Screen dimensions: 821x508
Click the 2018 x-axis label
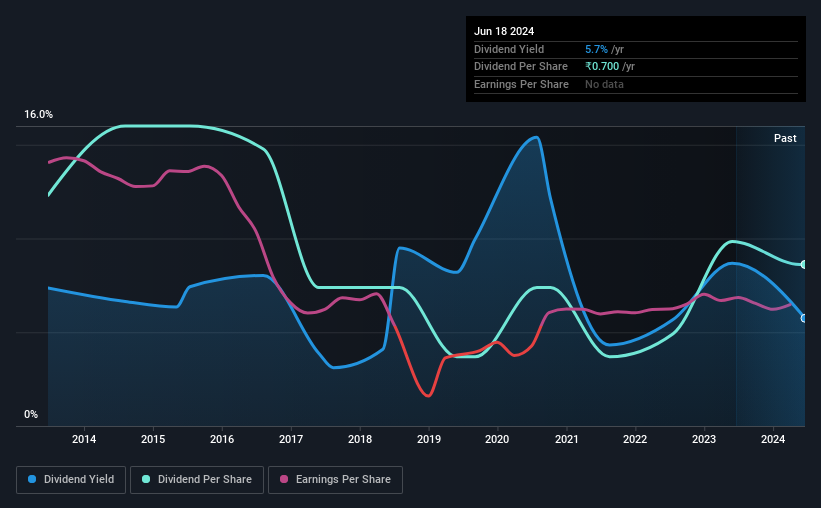(x=360, y=439)
